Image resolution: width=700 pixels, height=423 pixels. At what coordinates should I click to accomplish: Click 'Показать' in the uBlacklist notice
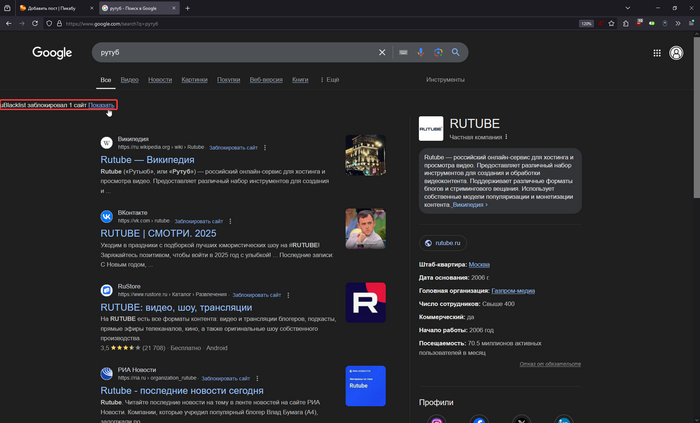click(x=101, y=105)
